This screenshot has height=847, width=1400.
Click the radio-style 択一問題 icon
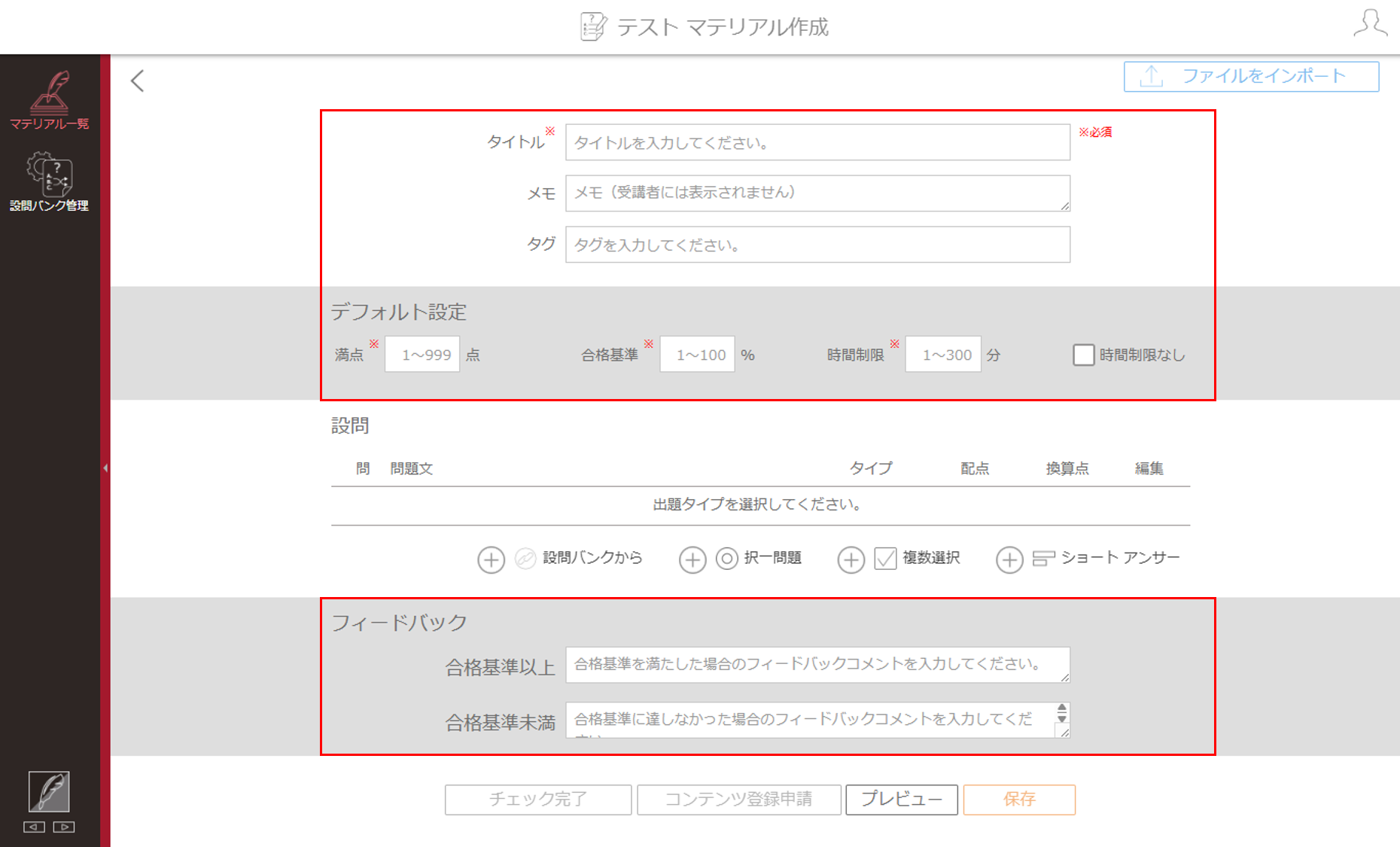click(726, 559)
